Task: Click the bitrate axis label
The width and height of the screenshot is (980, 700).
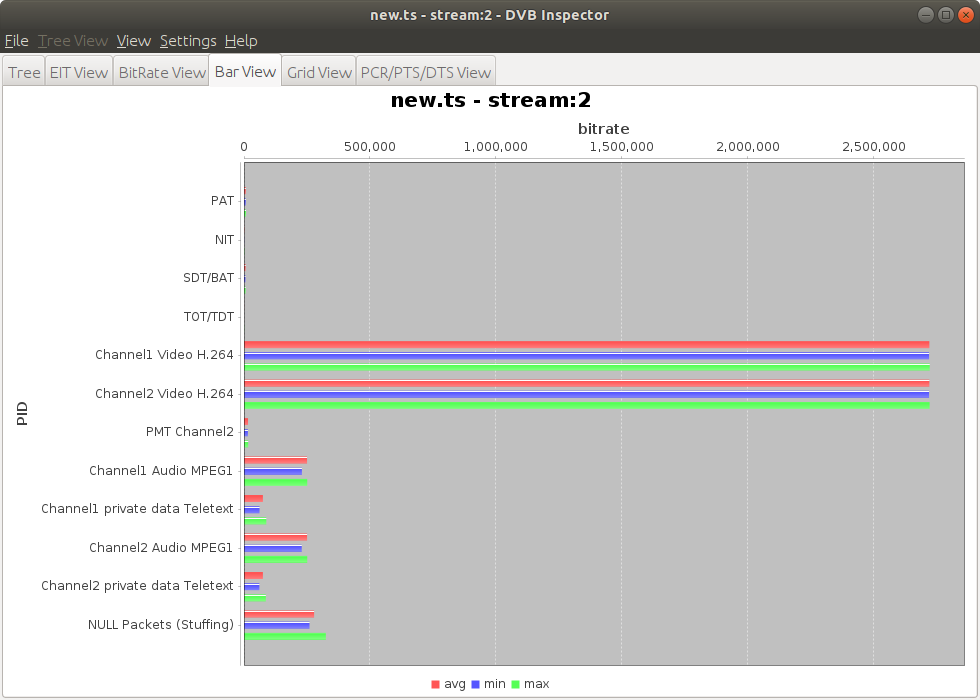Action: tap(603, 129)
